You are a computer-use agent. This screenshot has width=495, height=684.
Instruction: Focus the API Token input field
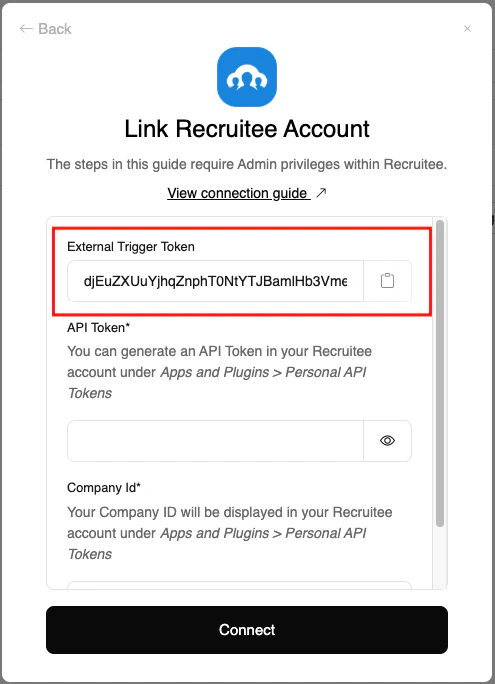pos(215,441)
